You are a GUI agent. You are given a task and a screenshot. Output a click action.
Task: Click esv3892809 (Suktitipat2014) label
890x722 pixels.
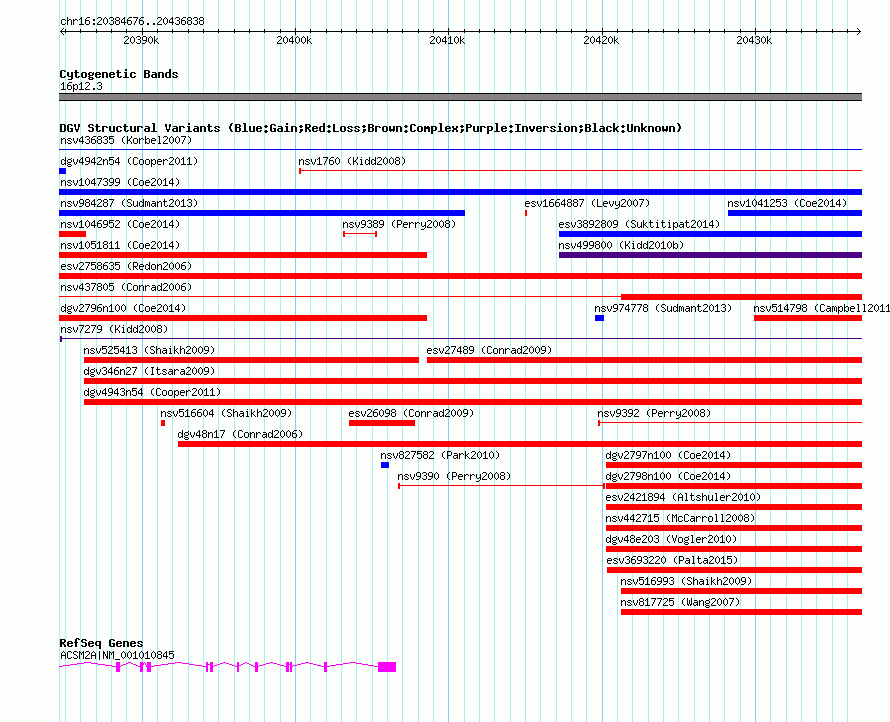(639, 224)
